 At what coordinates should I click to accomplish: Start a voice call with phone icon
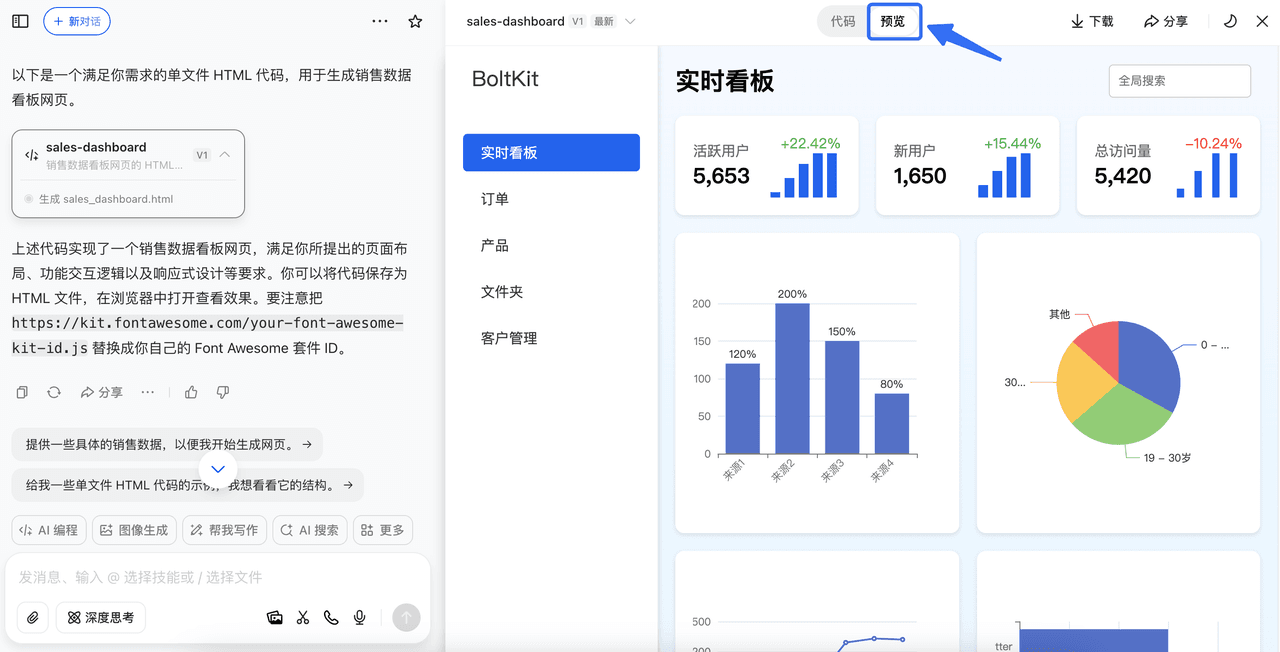click(x=331, y=618)
